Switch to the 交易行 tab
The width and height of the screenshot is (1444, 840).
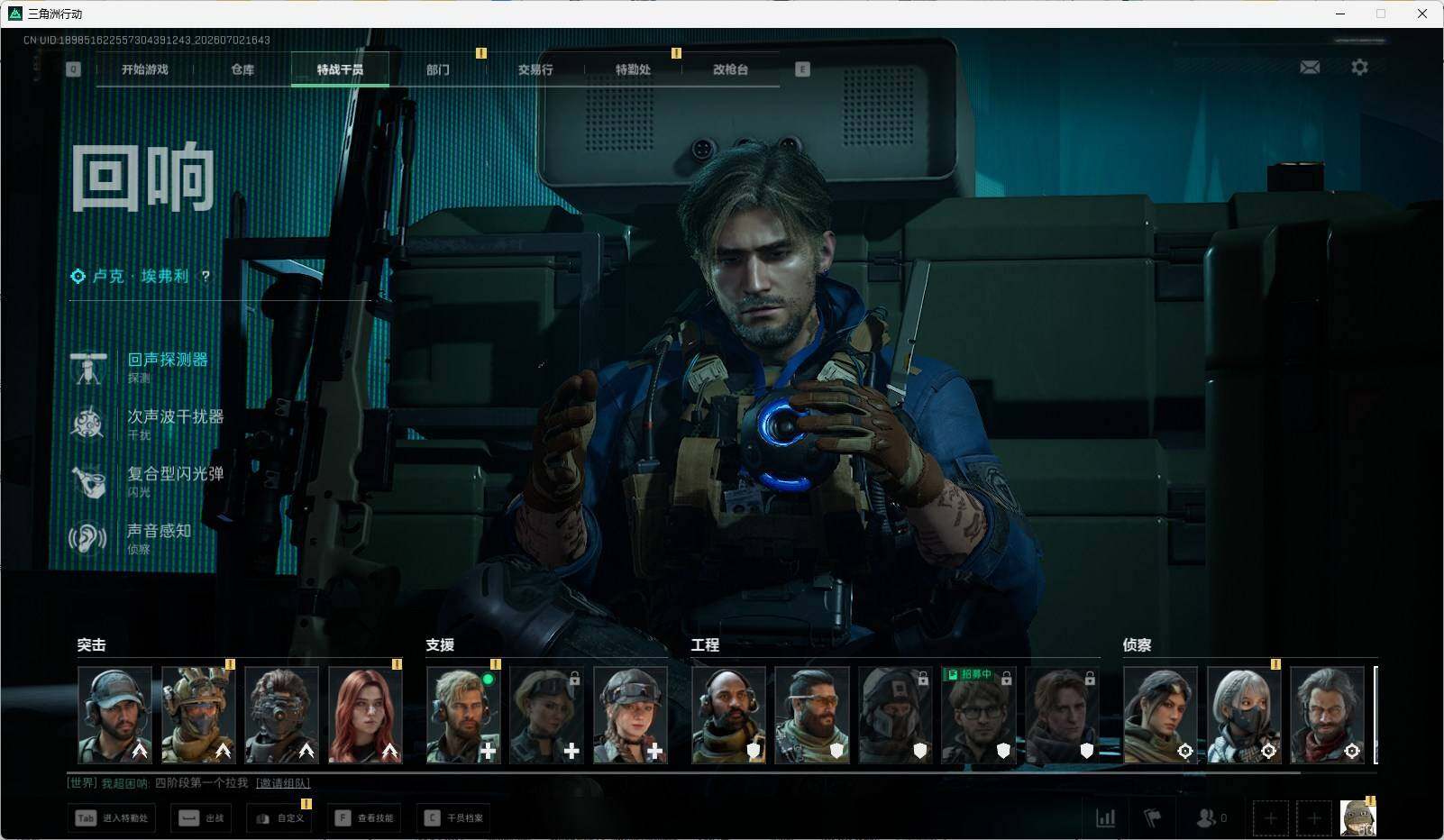(535, 69)
